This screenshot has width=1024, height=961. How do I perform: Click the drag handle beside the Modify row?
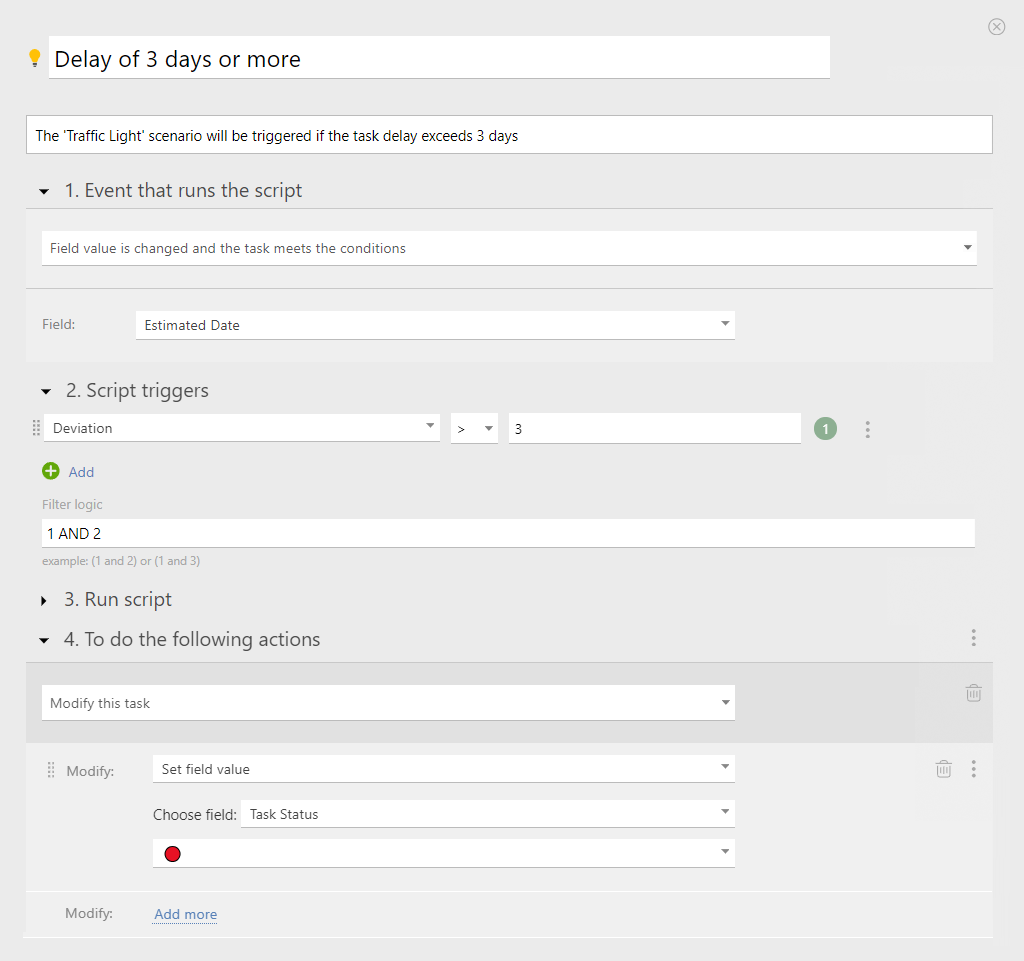(x=50, y=770)
